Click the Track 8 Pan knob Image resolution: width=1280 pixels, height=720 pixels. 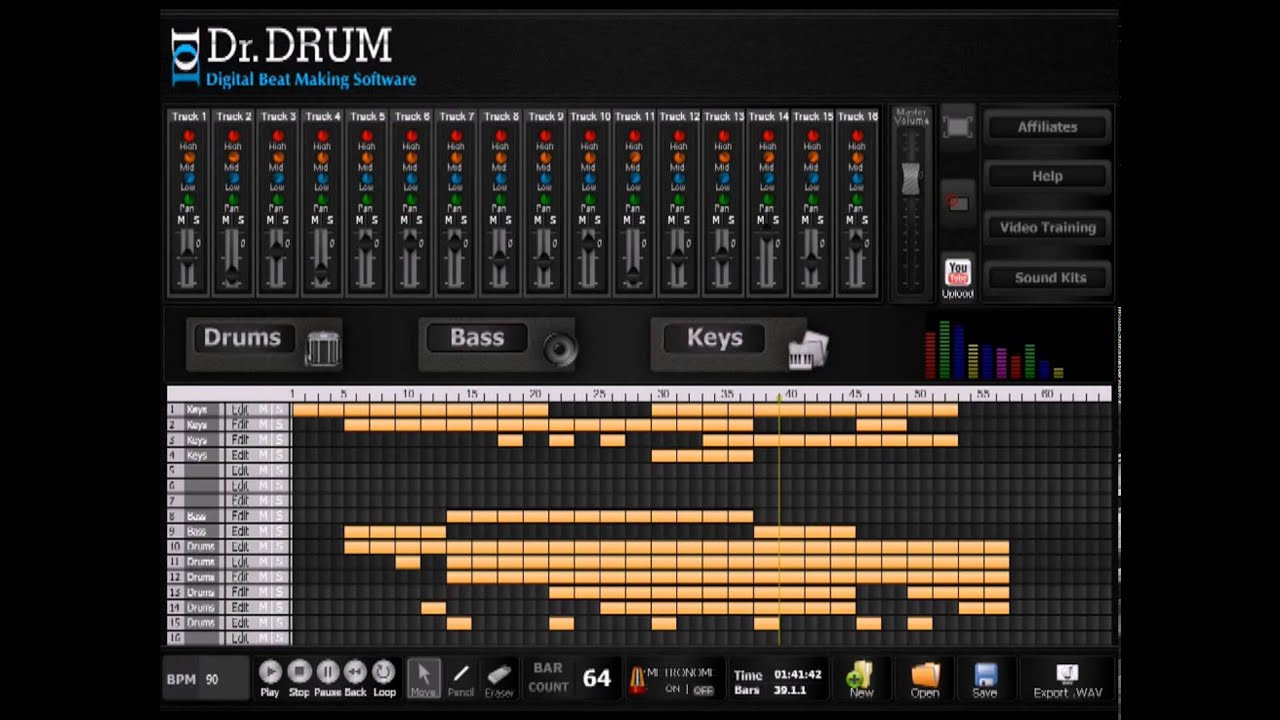pos(500,199)
